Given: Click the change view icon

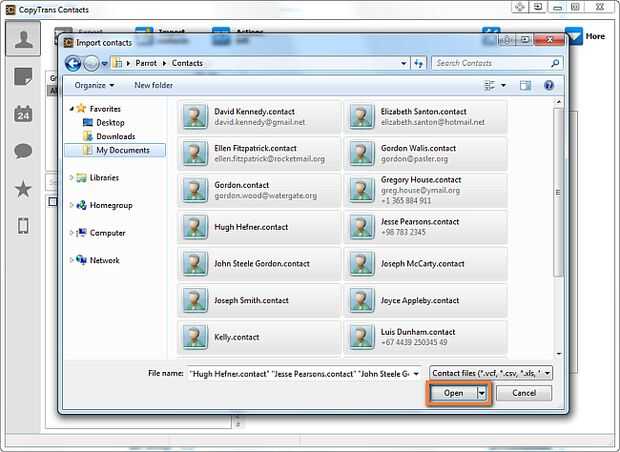Looking at the screenshot, I should (490, 85).
